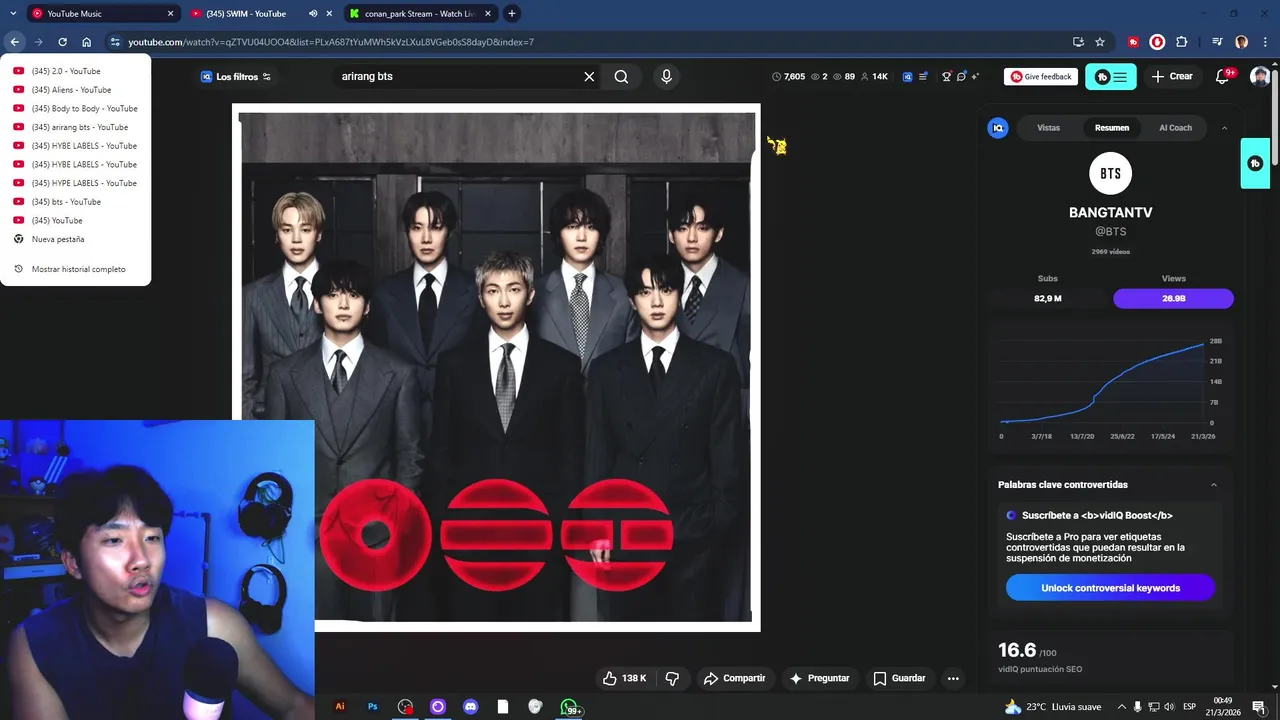Image resolution: width=1280 pixels, height=720 pixels.
Task: Open the red ad-blocker extension icon
Action: click(1157, 42)
